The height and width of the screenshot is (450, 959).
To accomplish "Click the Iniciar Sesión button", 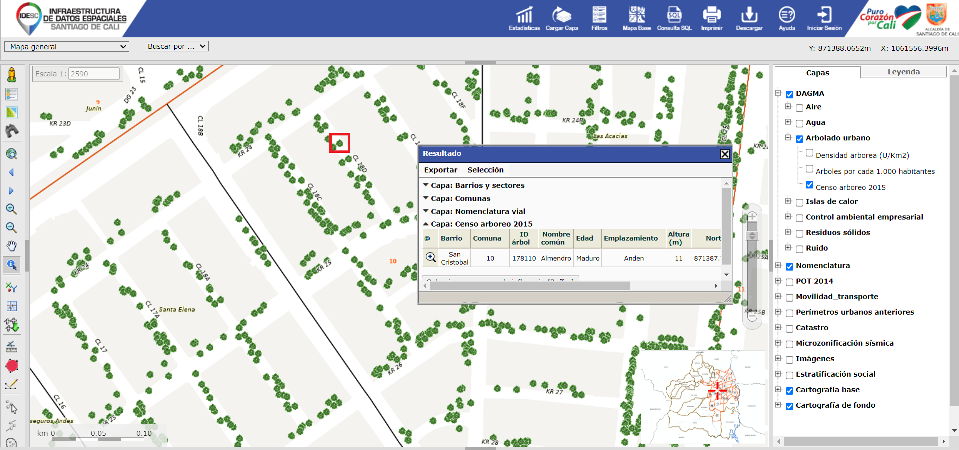I will 825,17.
